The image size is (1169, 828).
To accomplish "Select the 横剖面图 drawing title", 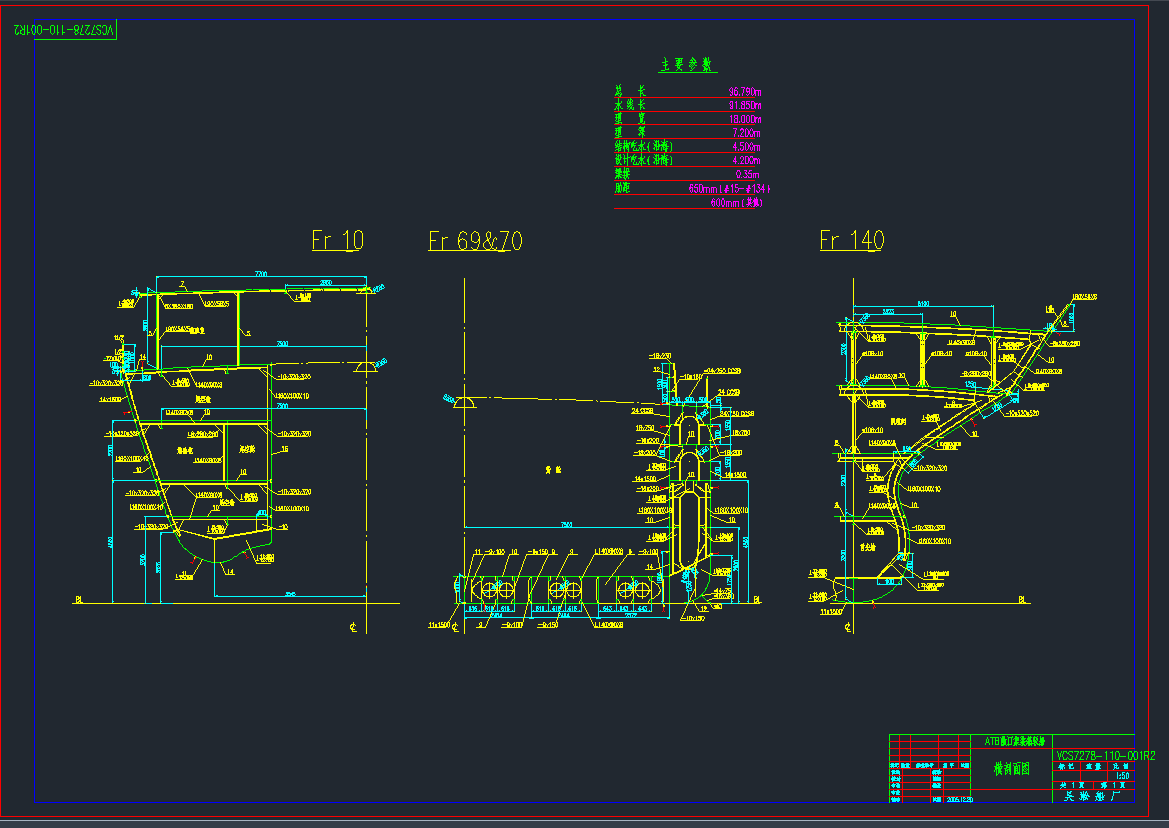I will [1011, 769].
